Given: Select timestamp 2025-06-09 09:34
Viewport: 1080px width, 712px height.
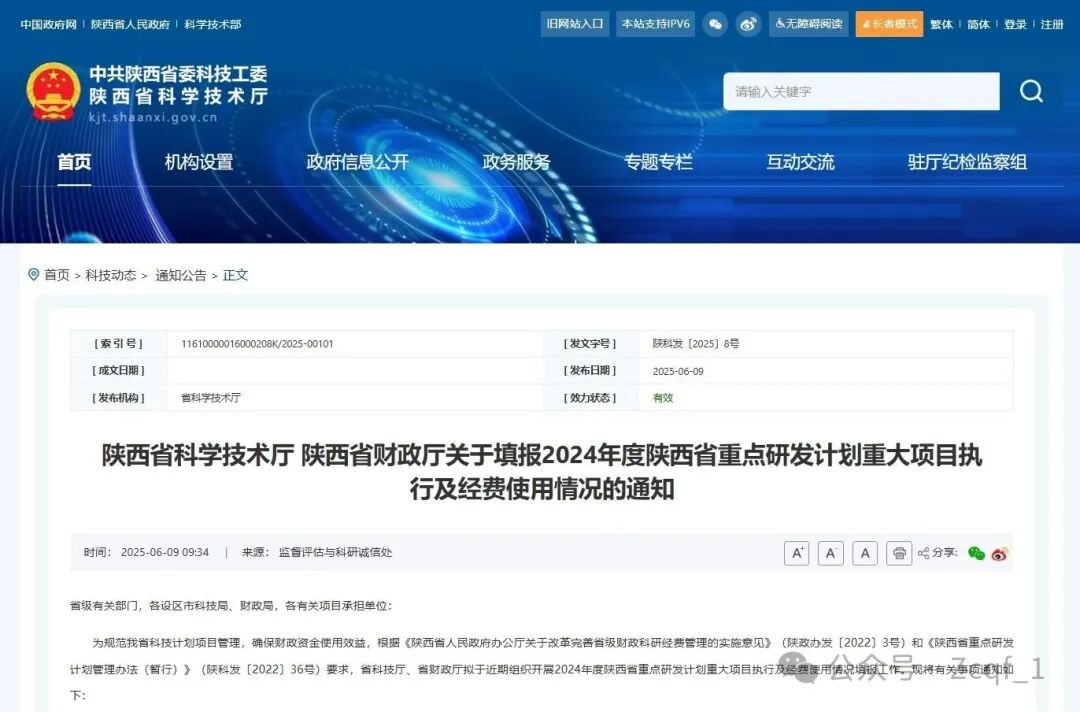Looking at the screenshot, I should point(165,552).
